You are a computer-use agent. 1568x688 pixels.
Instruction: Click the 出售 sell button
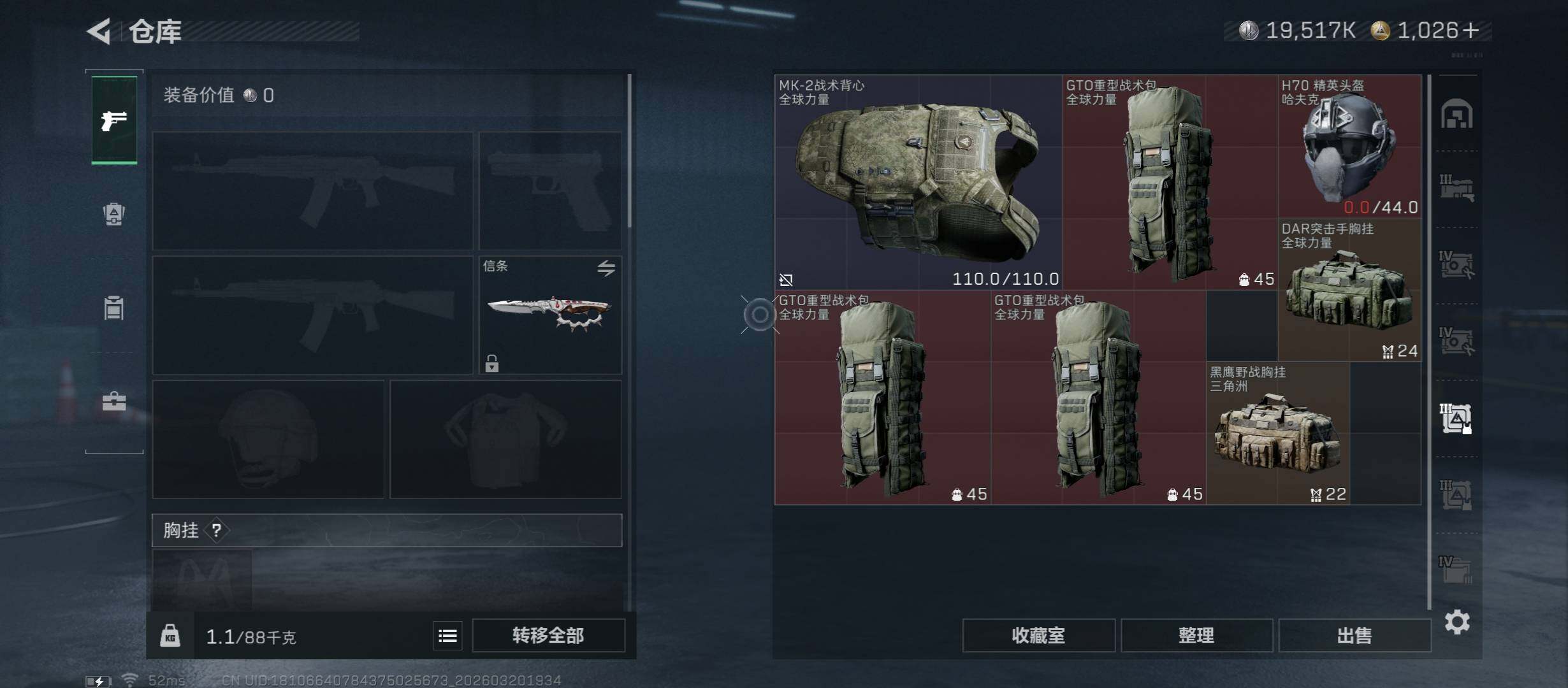[x=1354, y=635]
